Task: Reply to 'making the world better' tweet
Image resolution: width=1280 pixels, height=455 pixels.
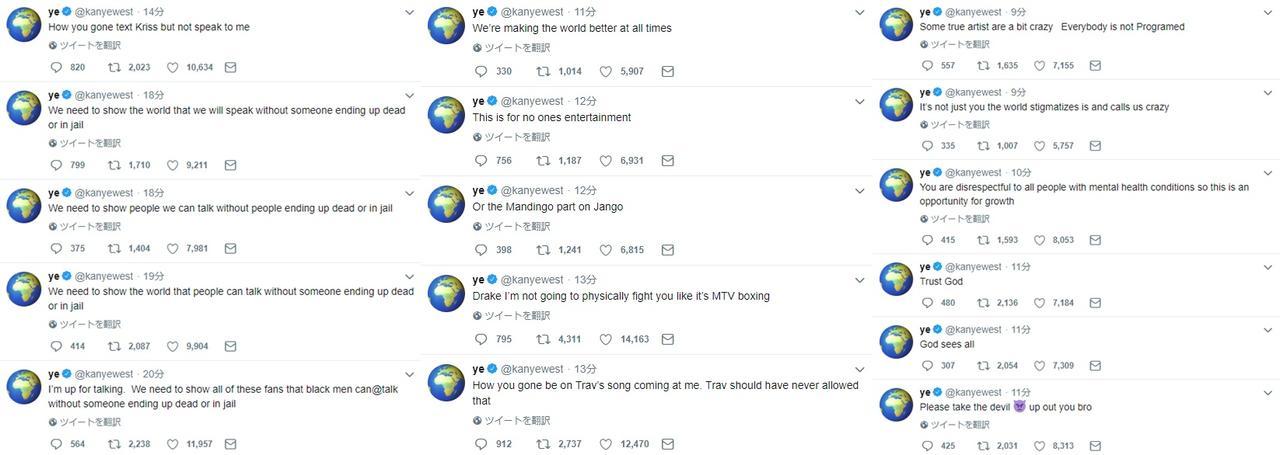Action: point(480,72)
